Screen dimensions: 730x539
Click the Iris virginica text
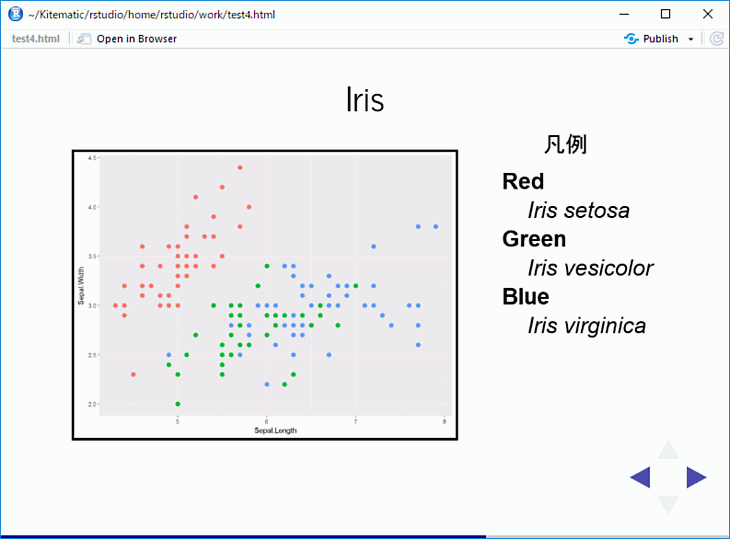[587, 326]
